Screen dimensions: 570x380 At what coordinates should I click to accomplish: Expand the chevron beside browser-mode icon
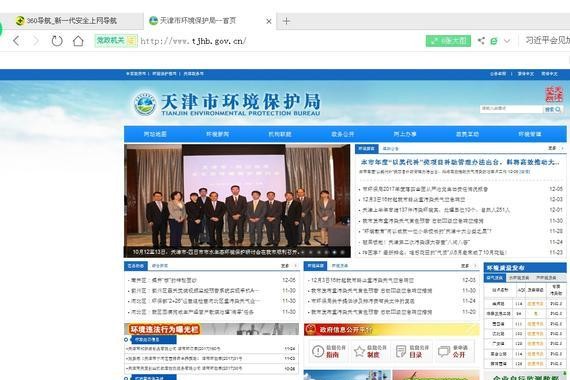point(507,41)
